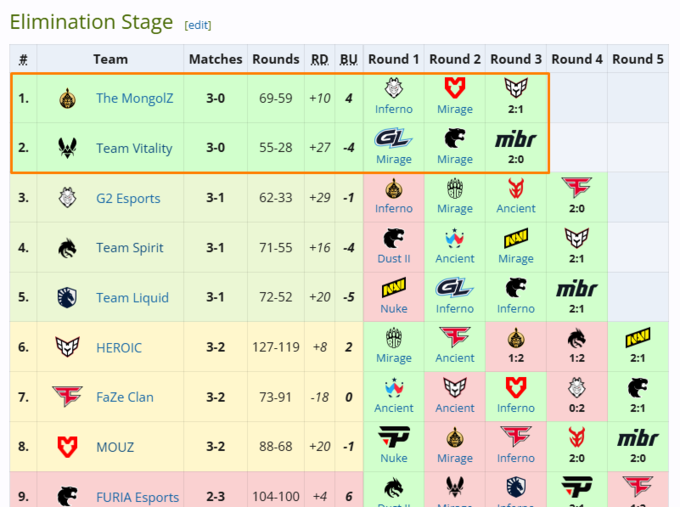
Task: Click Team Vitality logo icon
Action: pyautogui.click(x=67, y=148)
